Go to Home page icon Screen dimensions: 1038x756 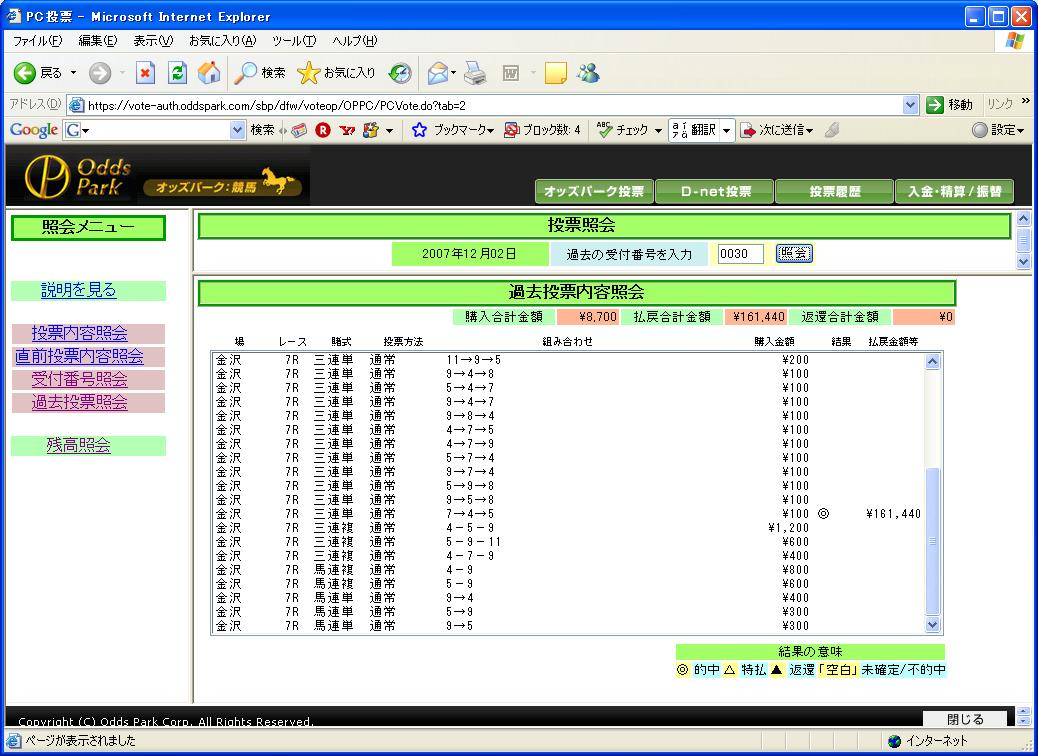209,73
